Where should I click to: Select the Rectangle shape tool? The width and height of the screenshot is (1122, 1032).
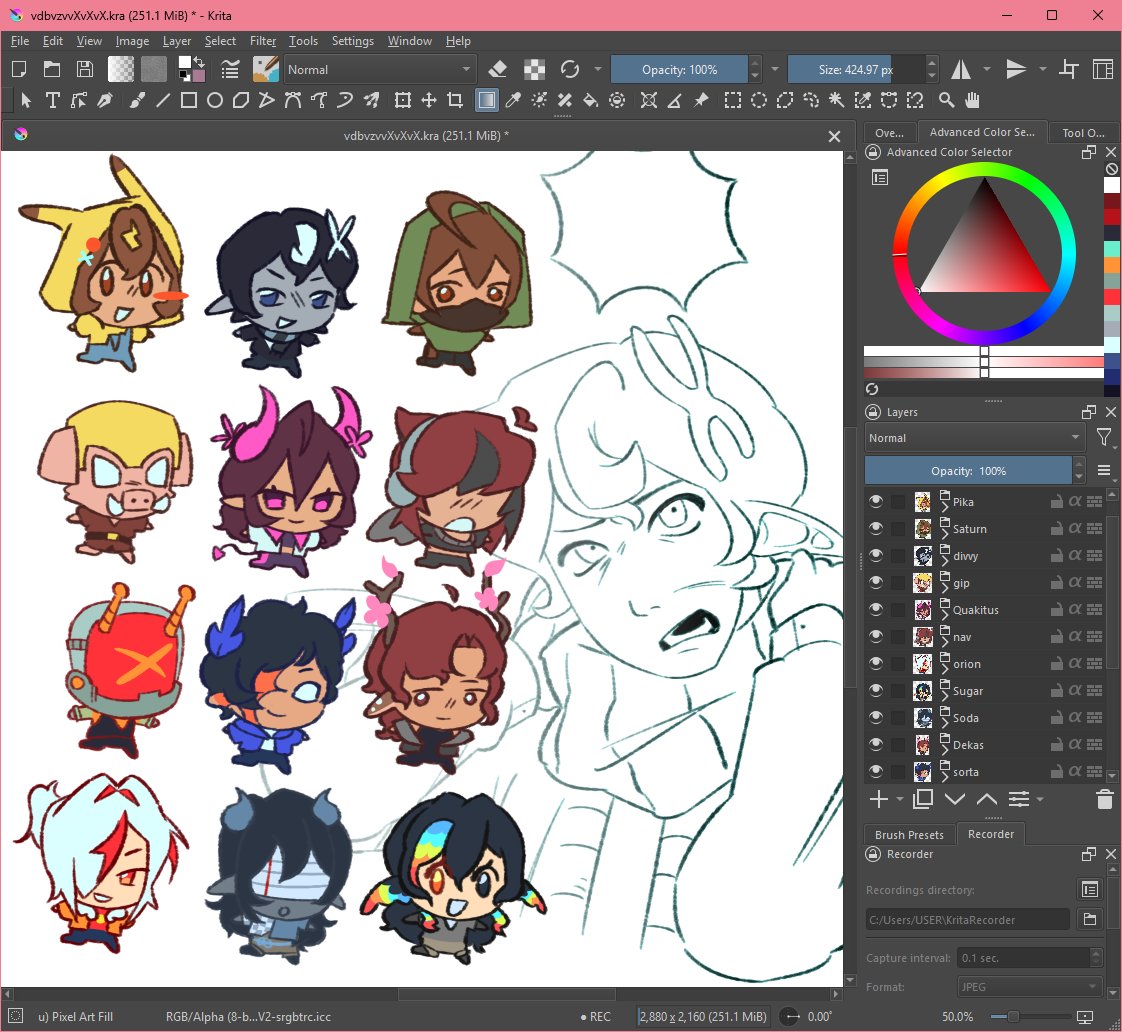[x=189, y=100]
